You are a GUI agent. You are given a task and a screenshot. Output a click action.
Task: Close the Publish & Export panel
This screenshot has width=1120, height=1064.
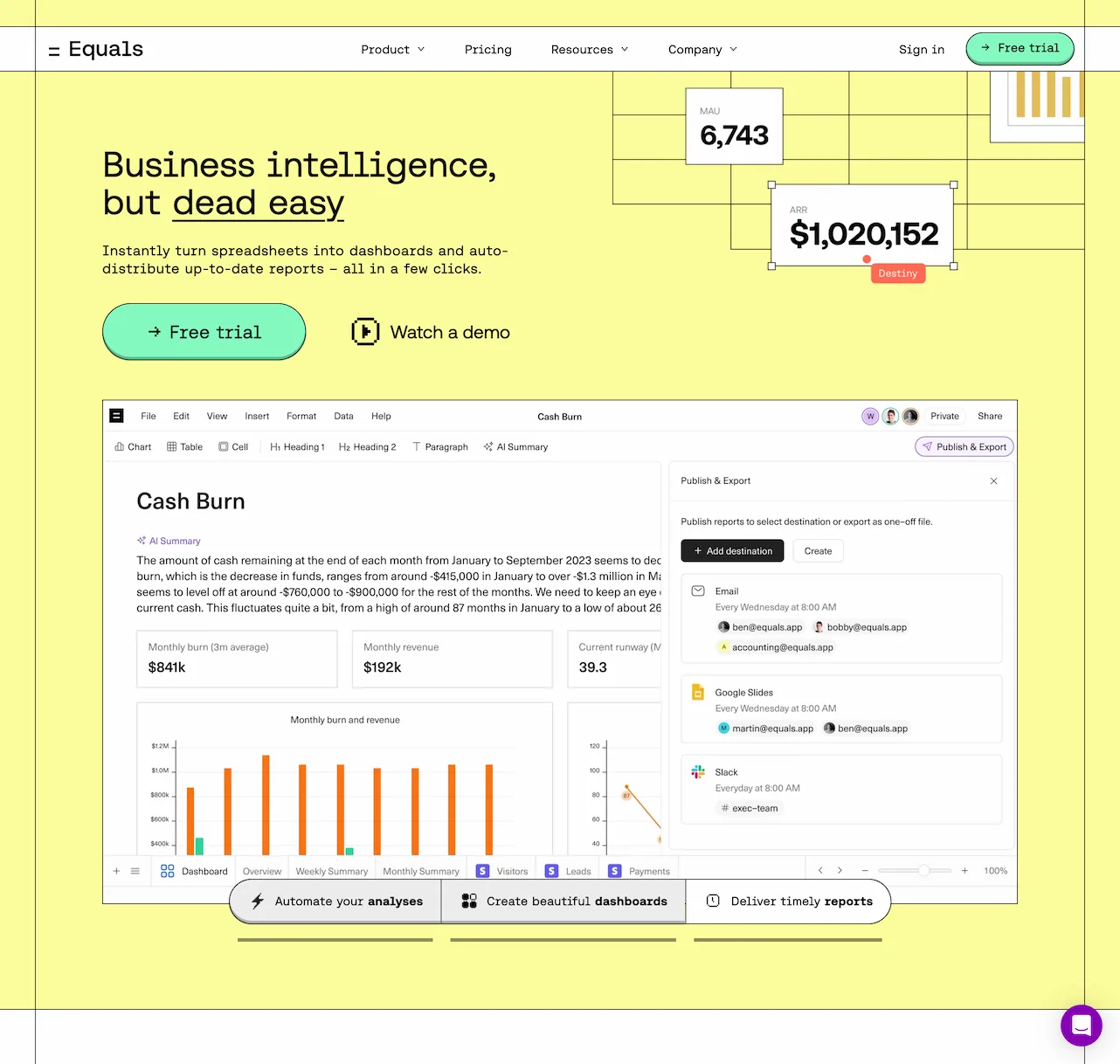click(x=993, y=481)
